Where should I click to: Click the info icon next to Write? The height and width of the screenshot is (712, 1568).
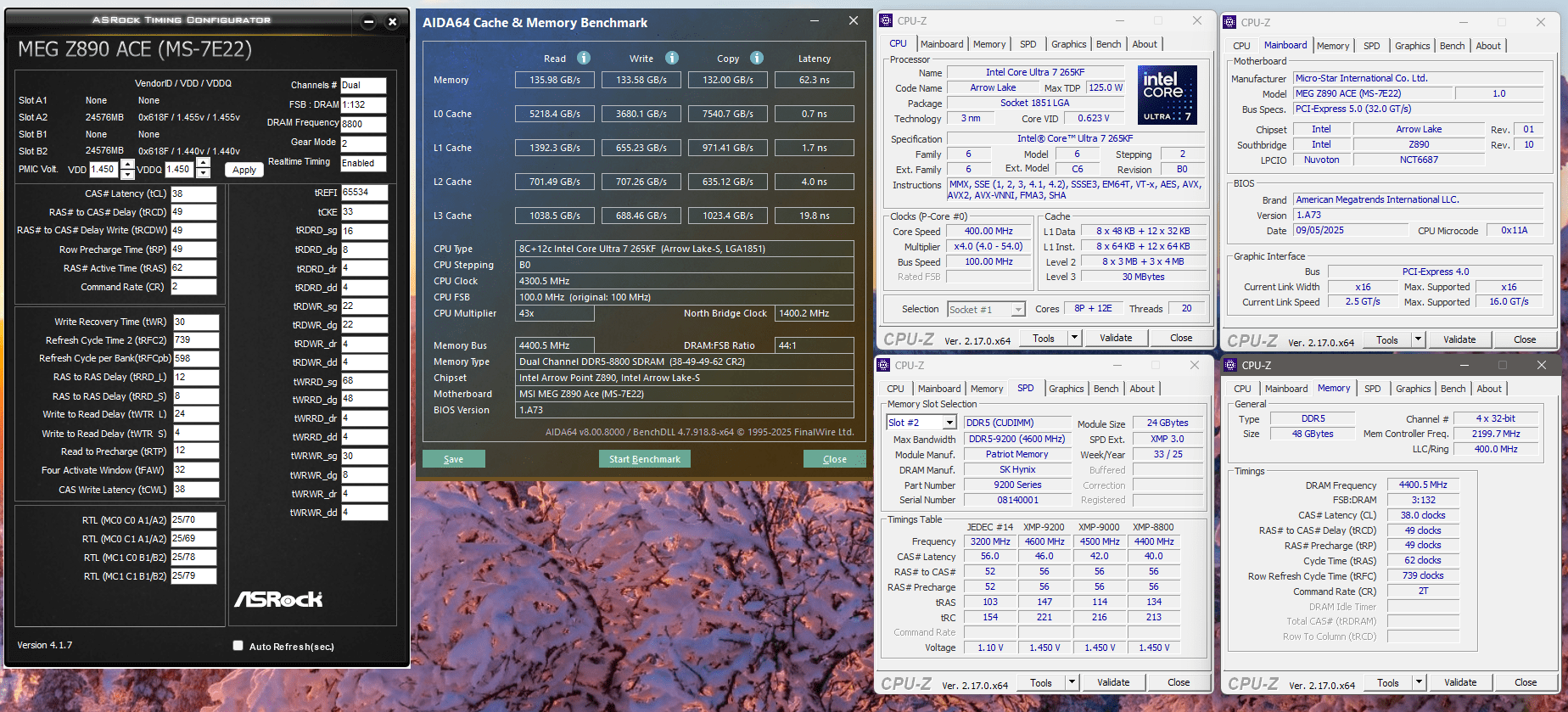tap(672, 58)
